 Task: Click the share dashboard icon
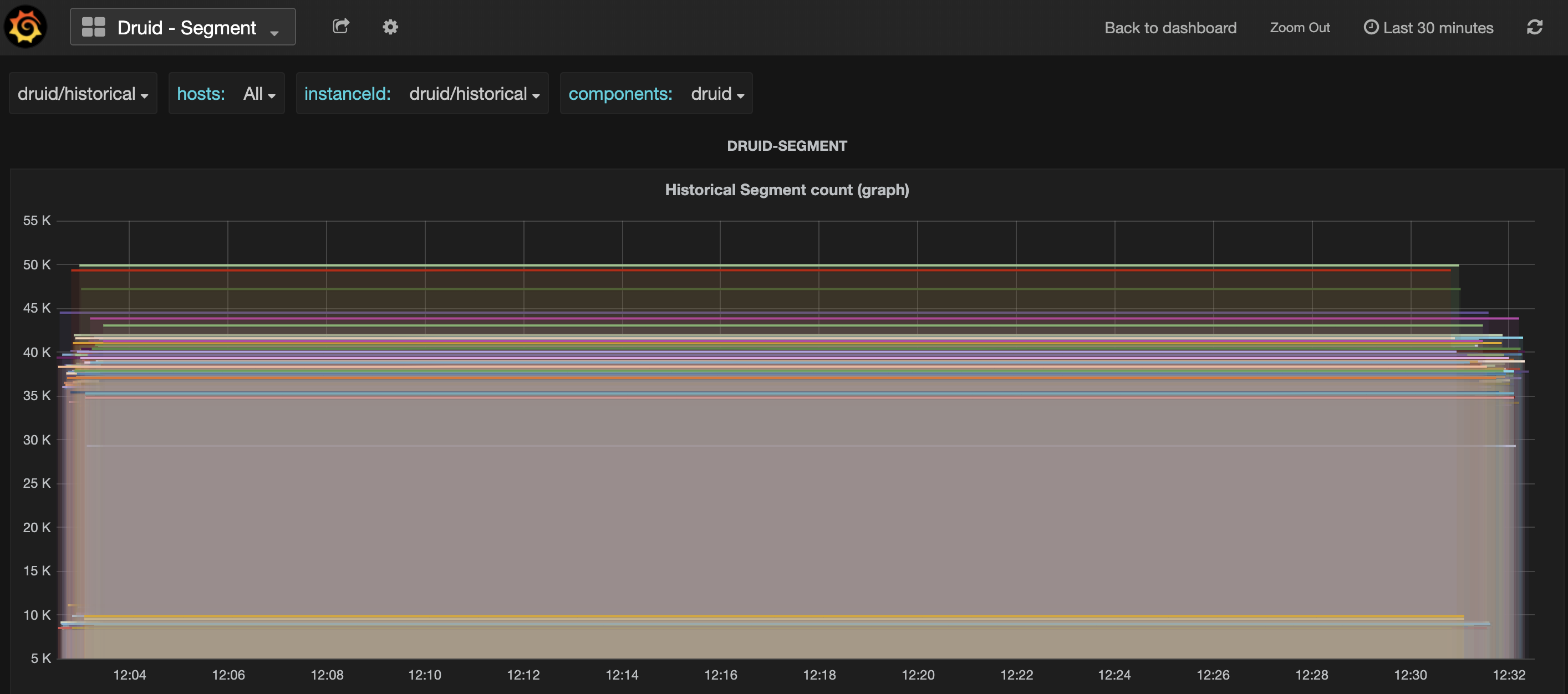click(x=341, y=26)
